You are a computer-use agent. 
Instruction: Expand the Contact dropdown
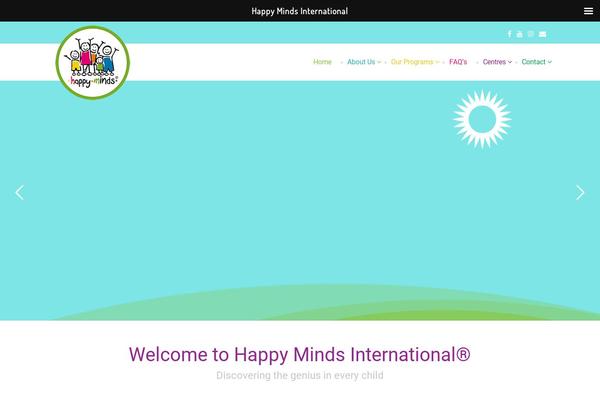click(536, 62)
